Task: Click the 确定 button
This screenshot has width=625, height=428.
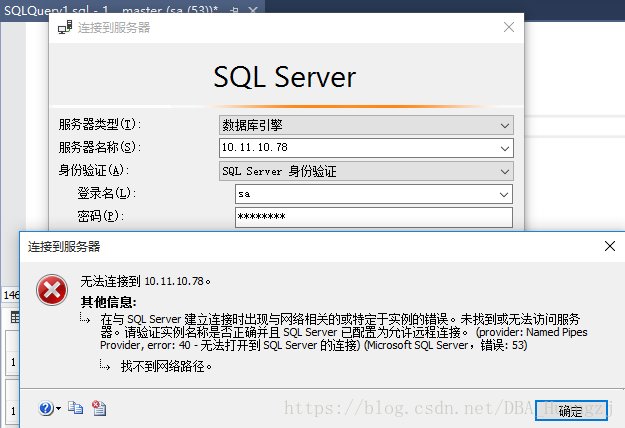Action: pyautogui.click(x=571, y=410)
